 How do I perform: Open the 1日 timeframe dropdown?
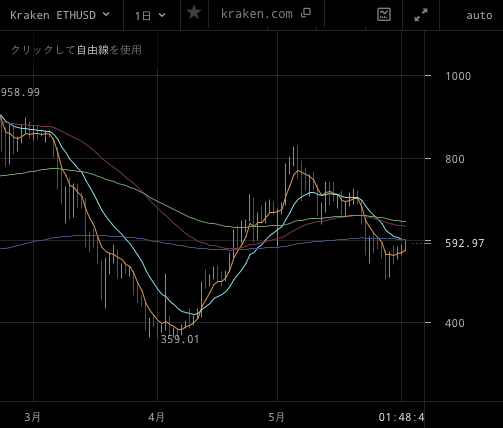point(150,15)
